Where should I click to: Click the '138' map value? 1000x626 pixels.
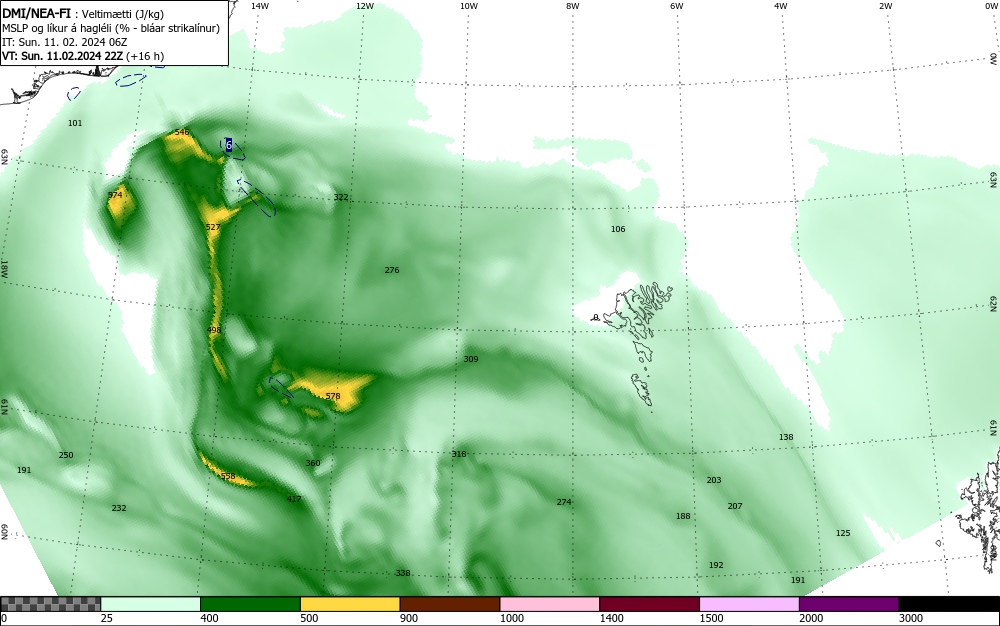(x=786, y=437)
